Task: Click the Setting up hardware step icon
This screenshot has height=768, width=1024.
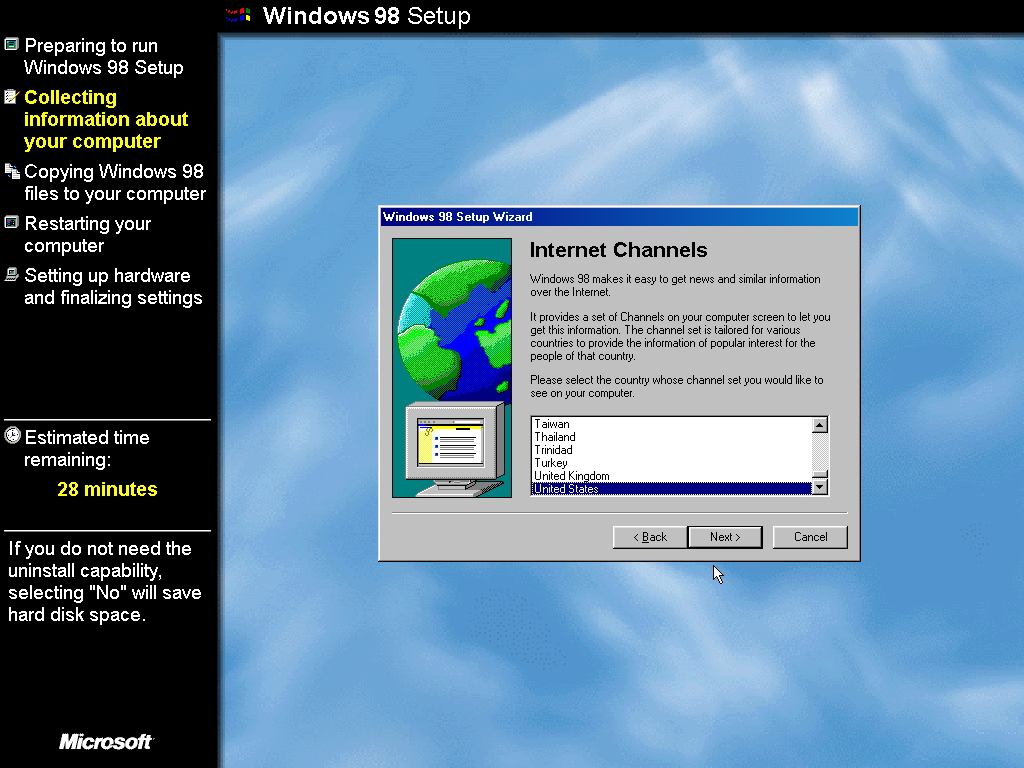Action: coord(11,275)
